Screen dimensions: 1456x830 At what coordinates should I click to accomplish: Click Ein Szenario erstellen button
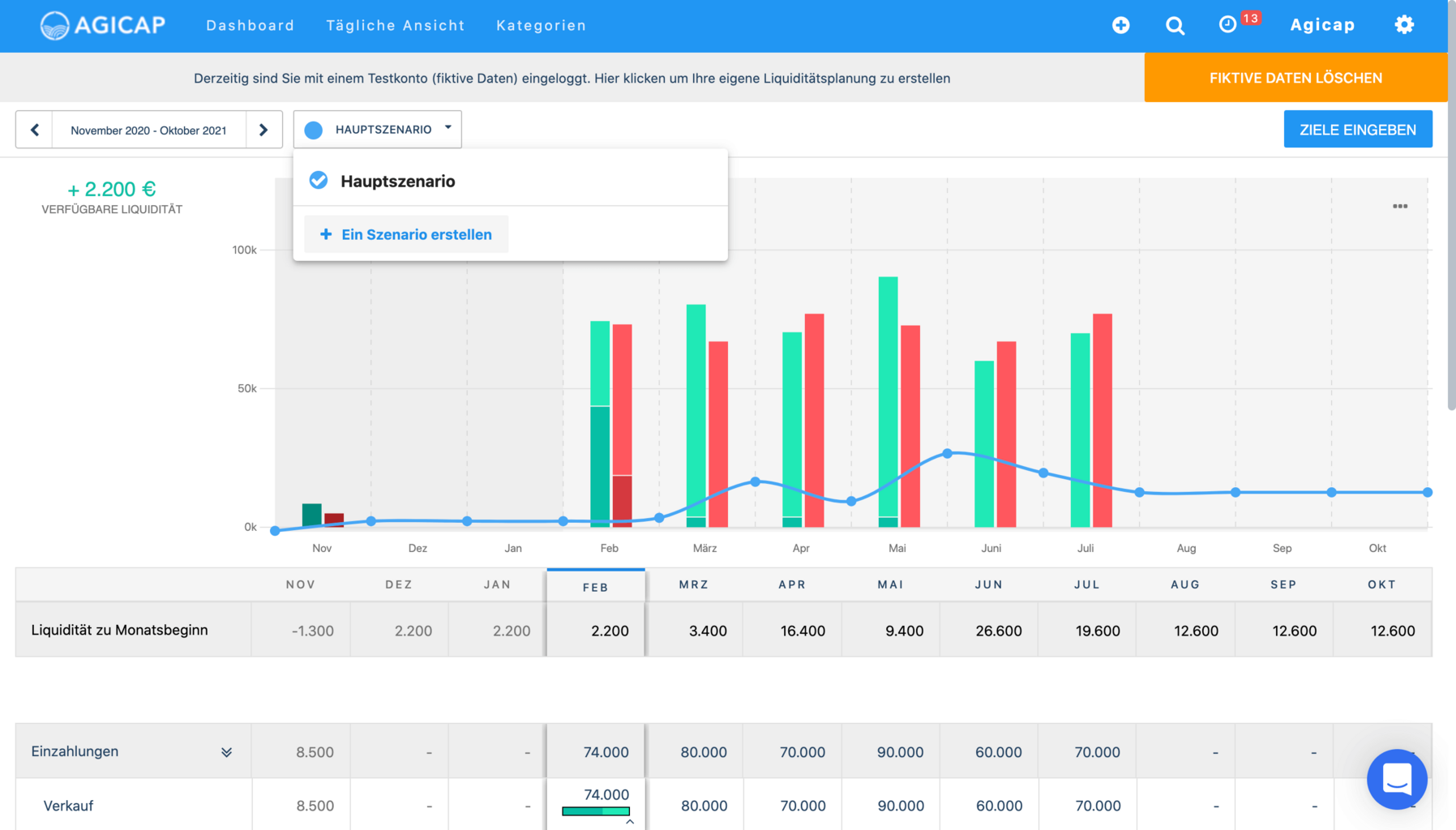point(406,234)
